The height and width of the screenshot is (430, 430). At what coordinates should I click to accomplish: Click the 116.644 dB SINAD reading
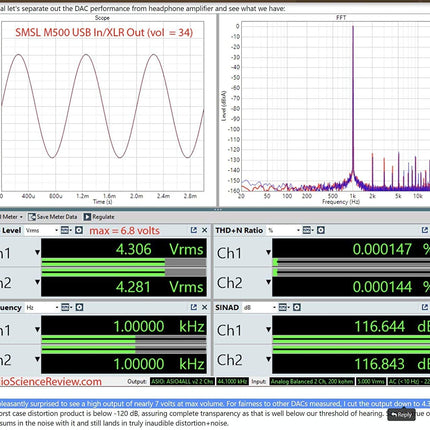point(391,326)
